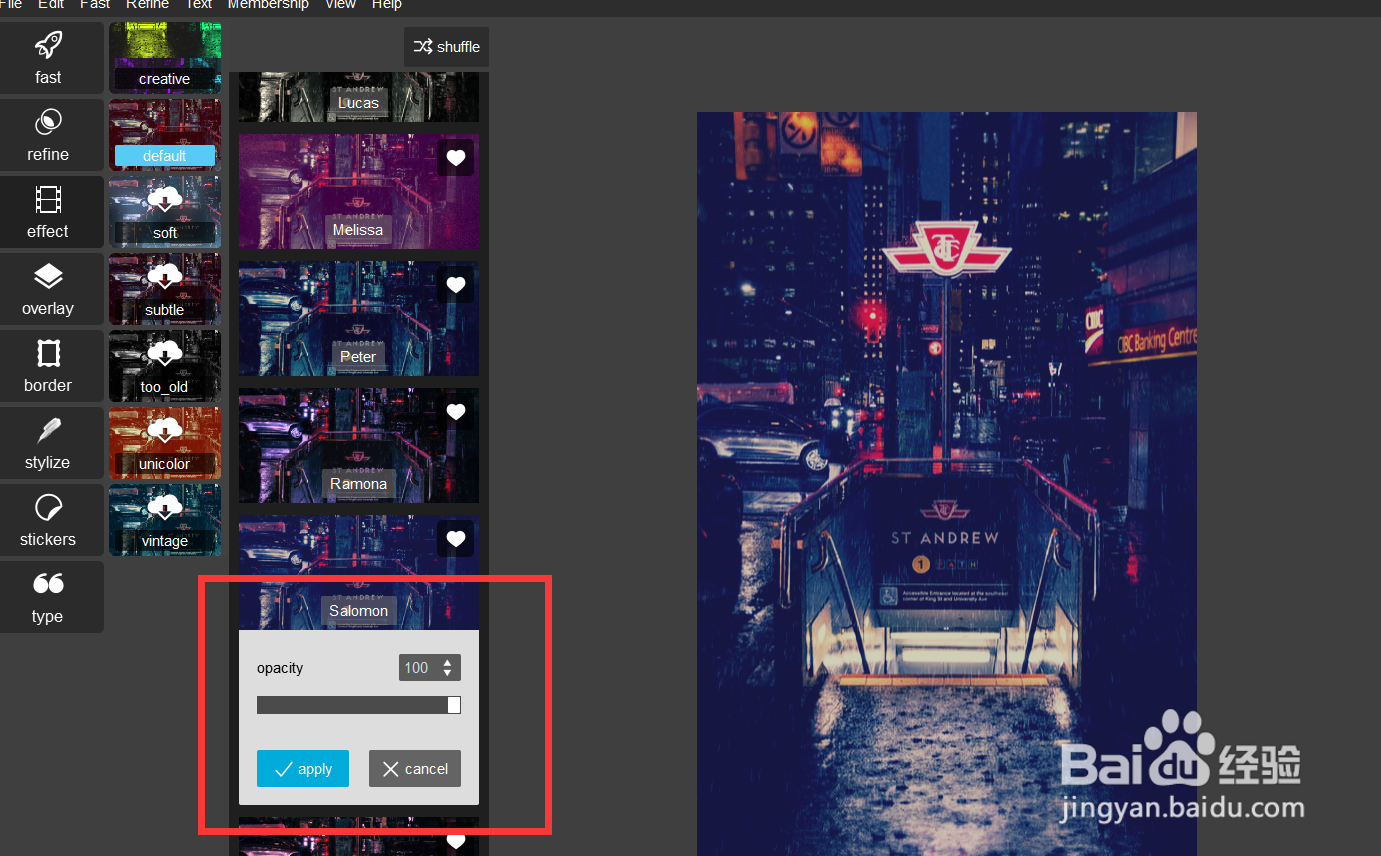
Task: Open the type quotation tool
Action: 48,597
